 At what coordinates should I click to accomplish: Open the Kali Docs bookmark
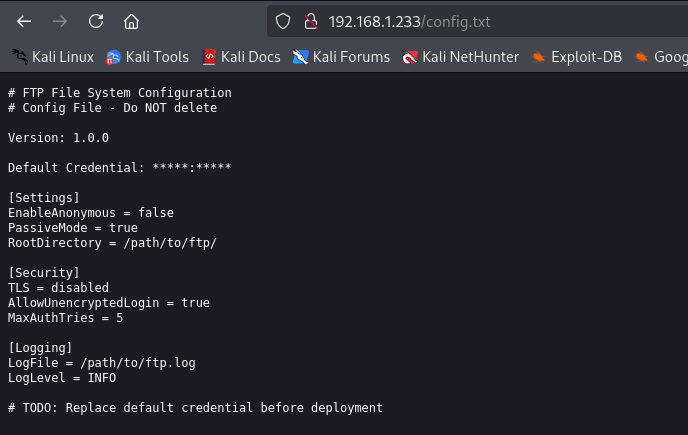pyautogui.click(x=251, y=57)
